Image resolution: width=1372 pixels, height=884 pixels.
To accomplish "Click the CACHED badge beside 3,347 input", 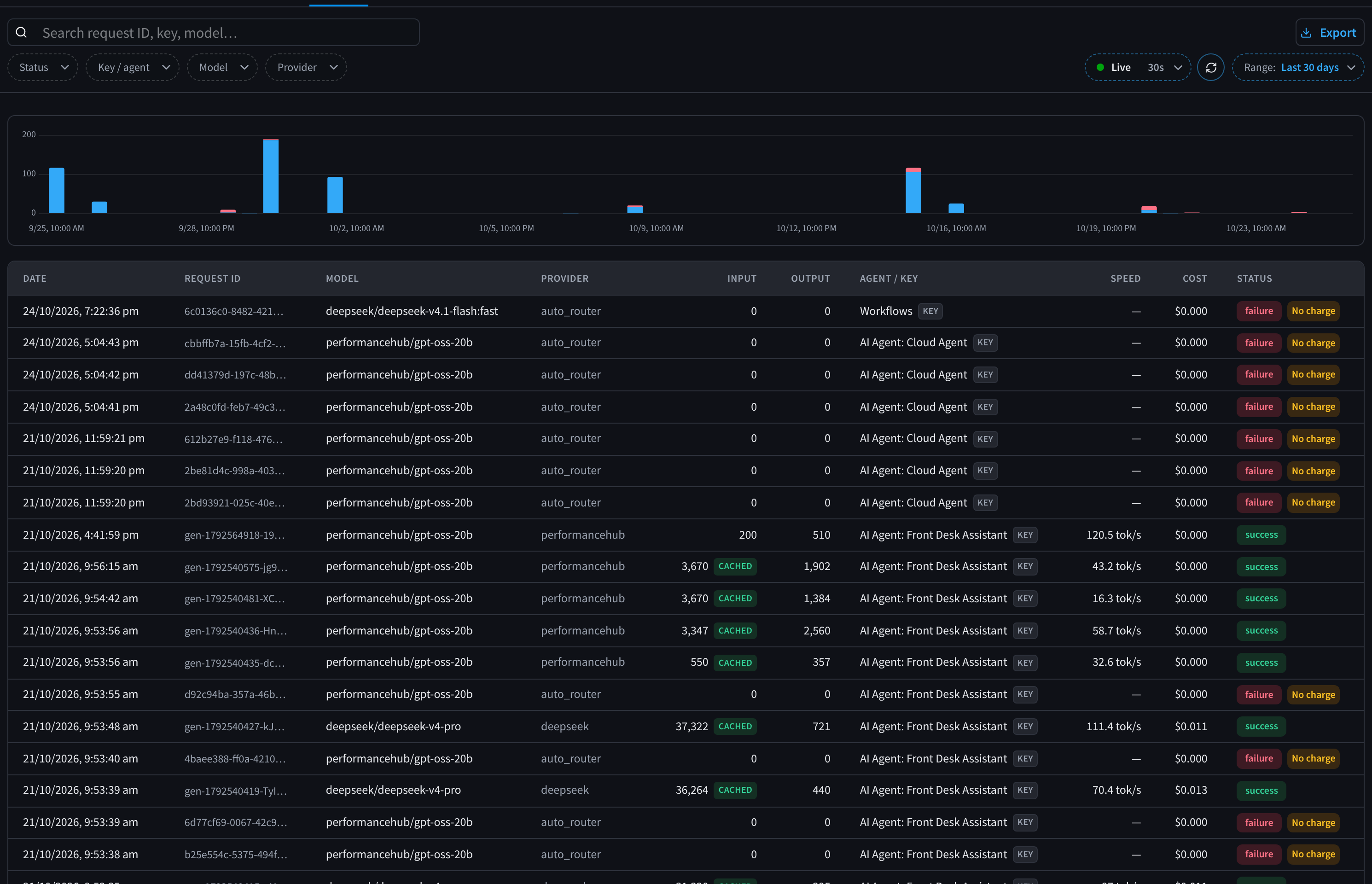I will [735, 630].
